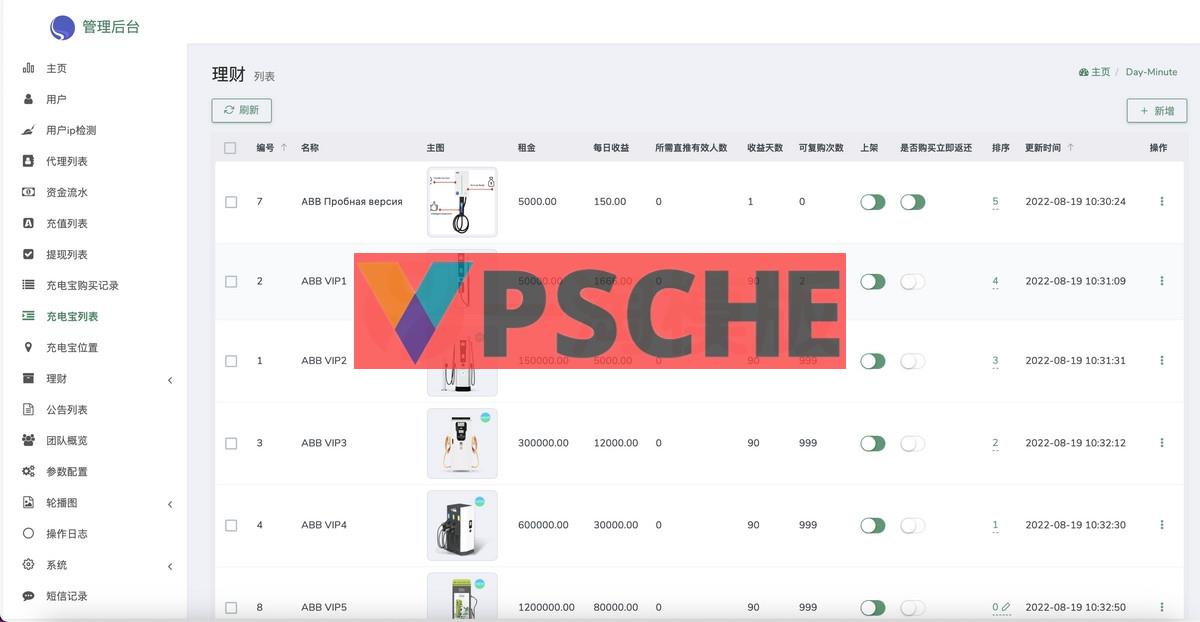
Task: Open 资金流水 via its sidebar icon
Action: pos(27,192)
